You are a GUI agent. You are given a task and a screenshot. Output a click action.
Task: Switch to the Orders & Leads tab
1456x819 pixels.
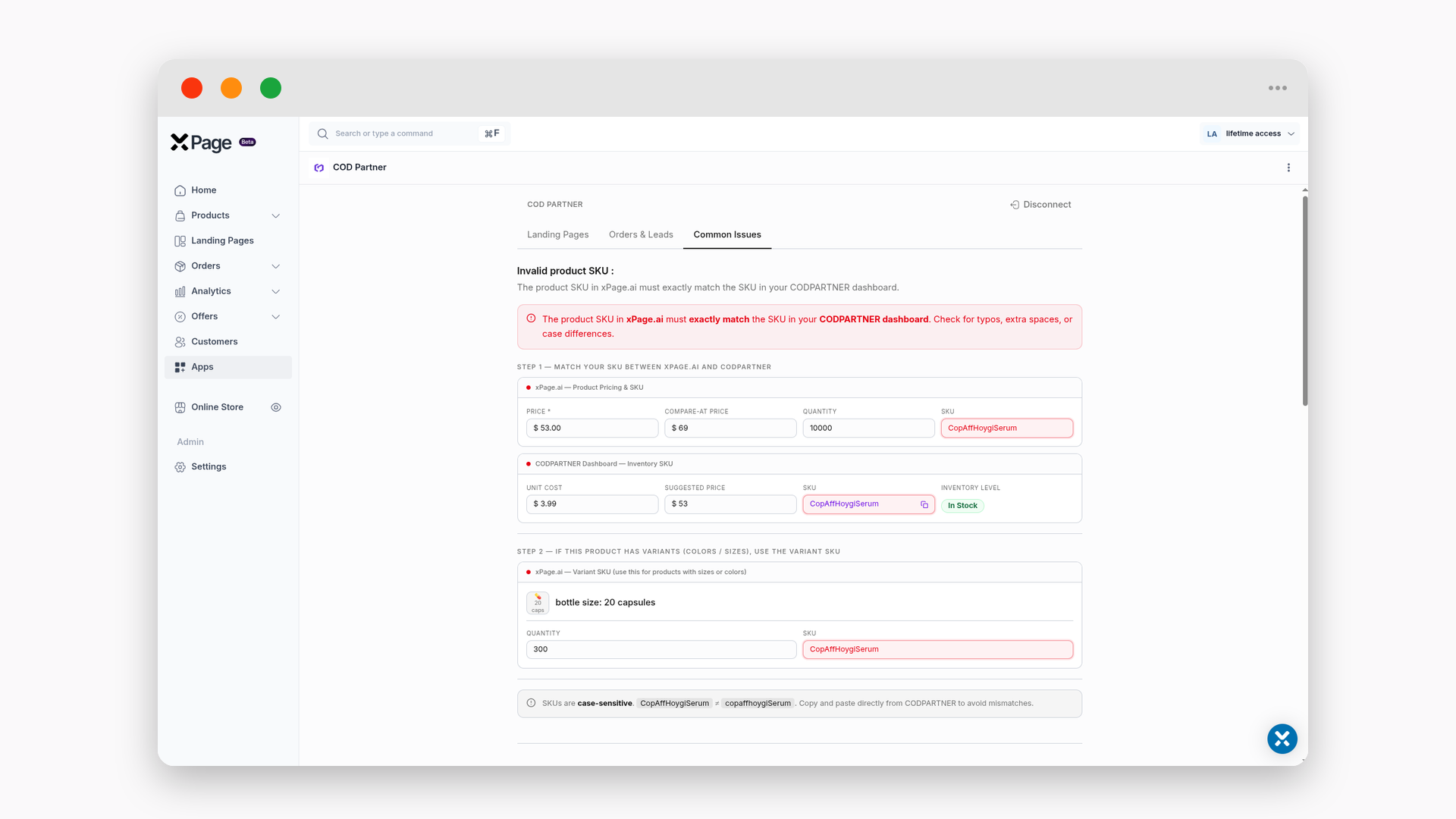[x=641, y=234]
